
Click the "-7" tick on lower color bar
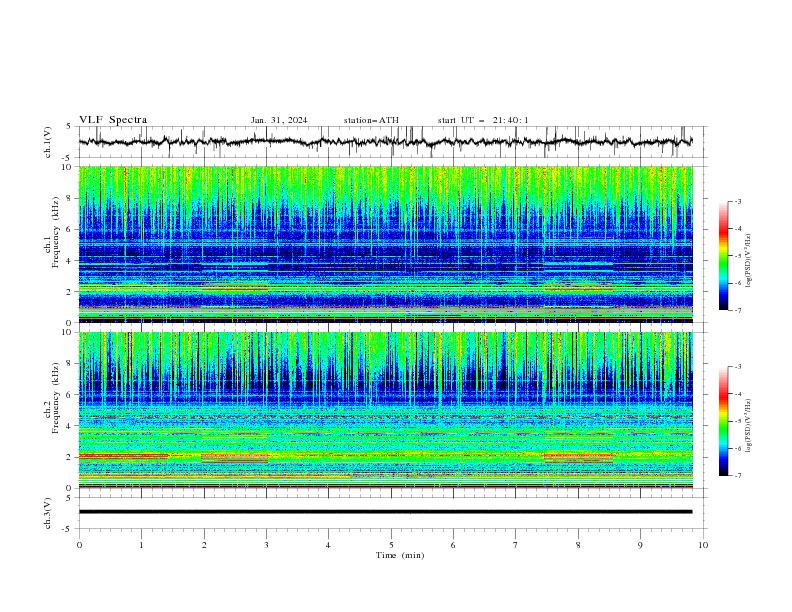pyautogui.click(x=737, y=476)
